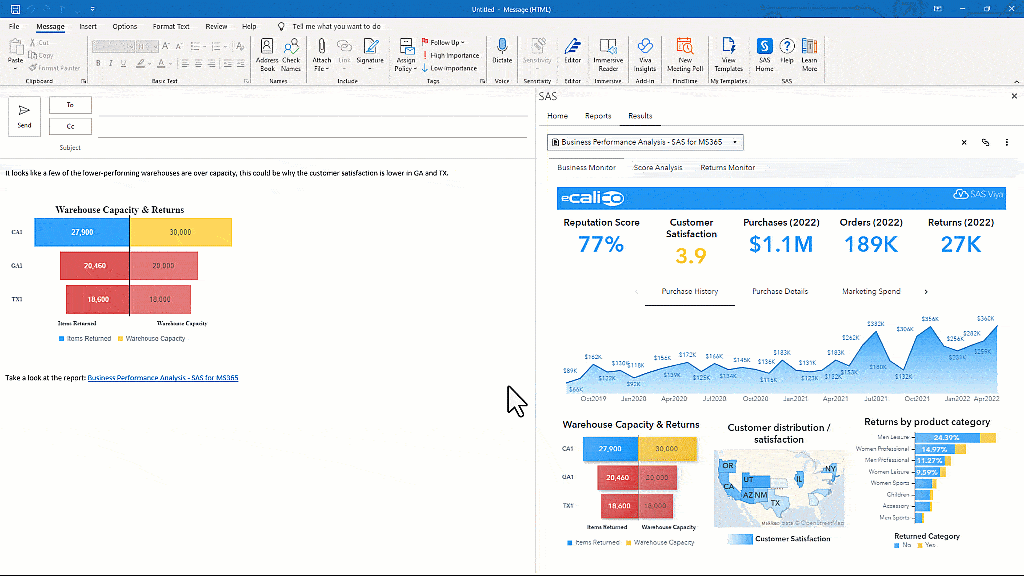1024x576 pixels.
Task: Click the Tell me what you want search box
Action: (x=336, y=27)
